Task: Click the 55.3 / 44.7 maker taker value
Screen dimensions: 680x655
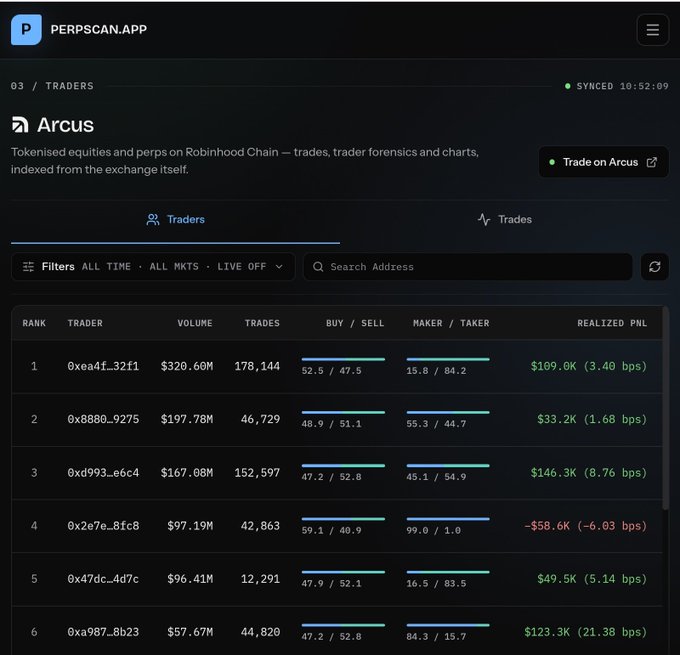Action: point(436,424)
